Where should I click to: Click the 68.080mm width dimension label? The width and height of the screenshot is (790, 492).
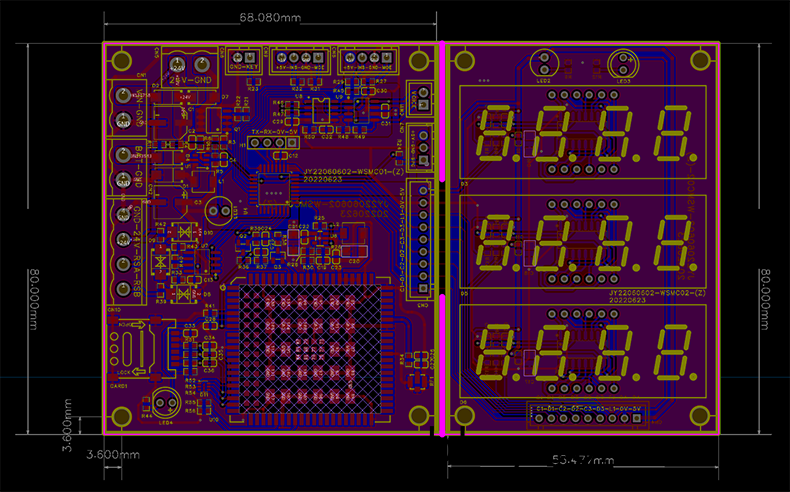tap(270, 18)
